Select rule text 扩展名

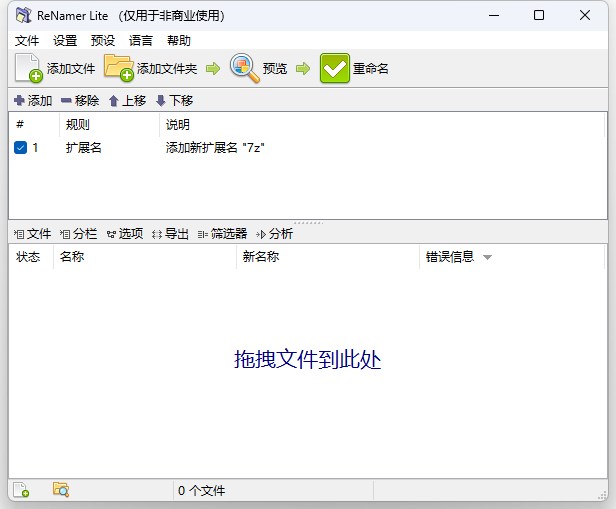point(84,148)
